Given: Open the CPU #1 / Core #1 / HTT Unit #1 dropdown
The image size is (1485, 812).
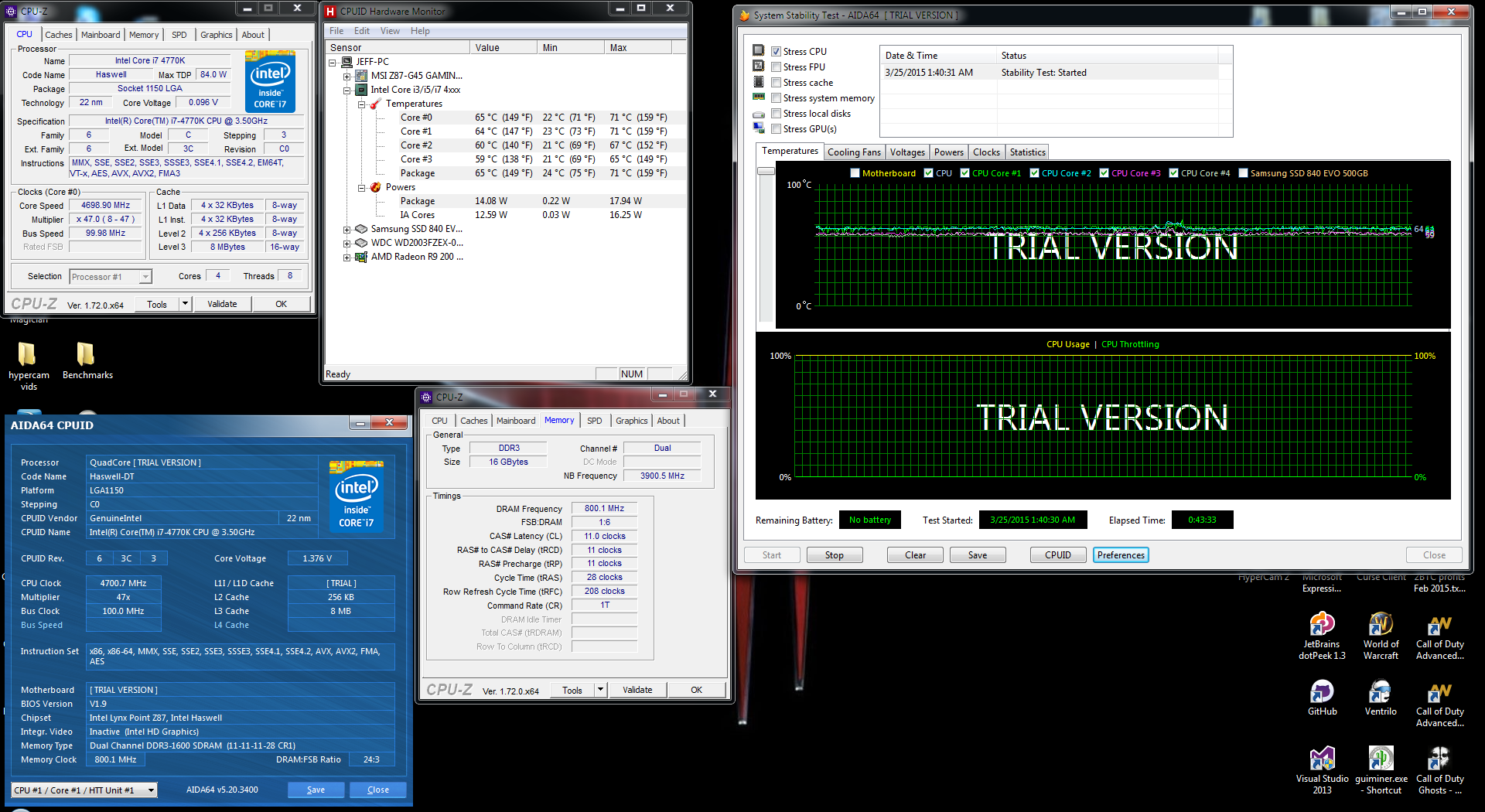Looking at the screenshot, I should (84, 790).
